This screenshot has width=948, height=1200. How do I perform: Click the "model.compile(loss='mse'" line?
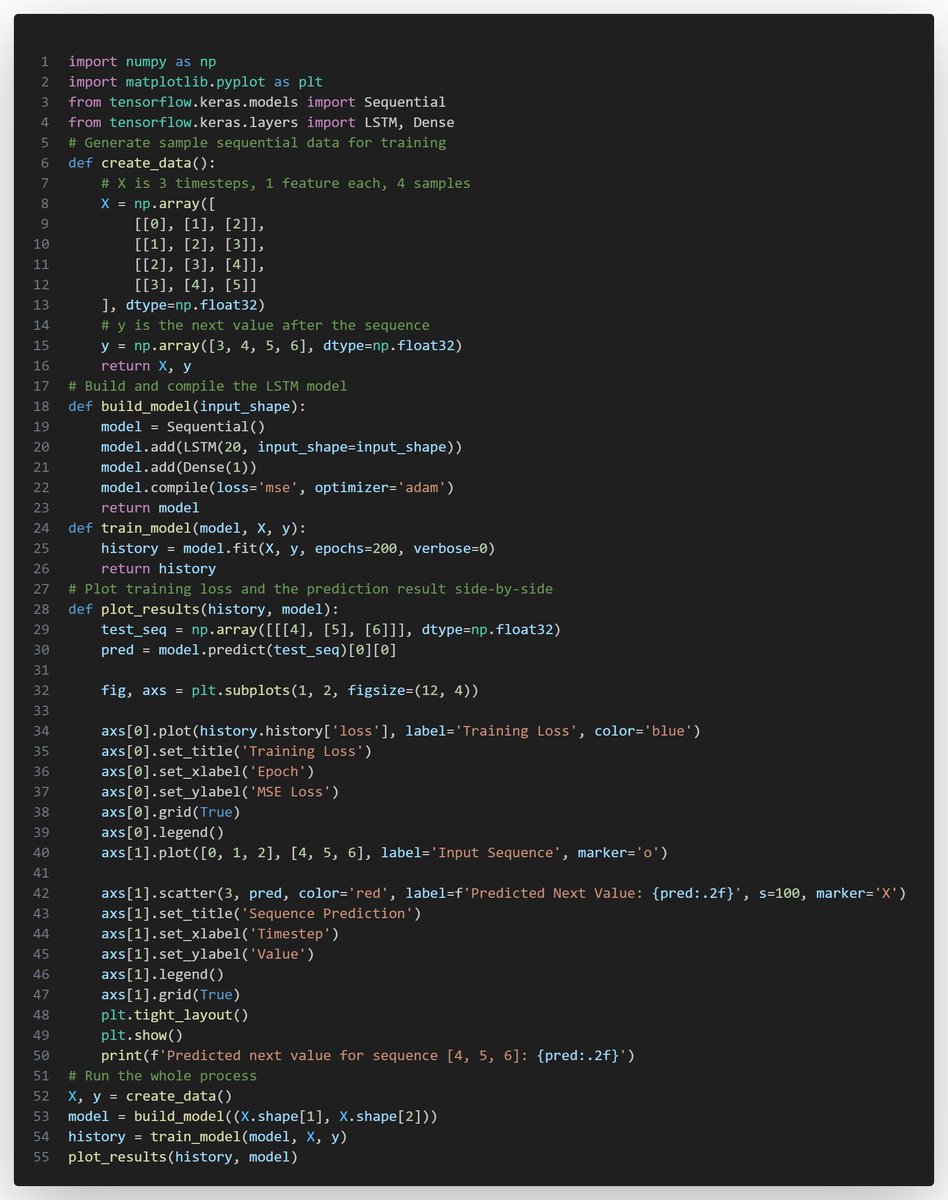point(277,487)
